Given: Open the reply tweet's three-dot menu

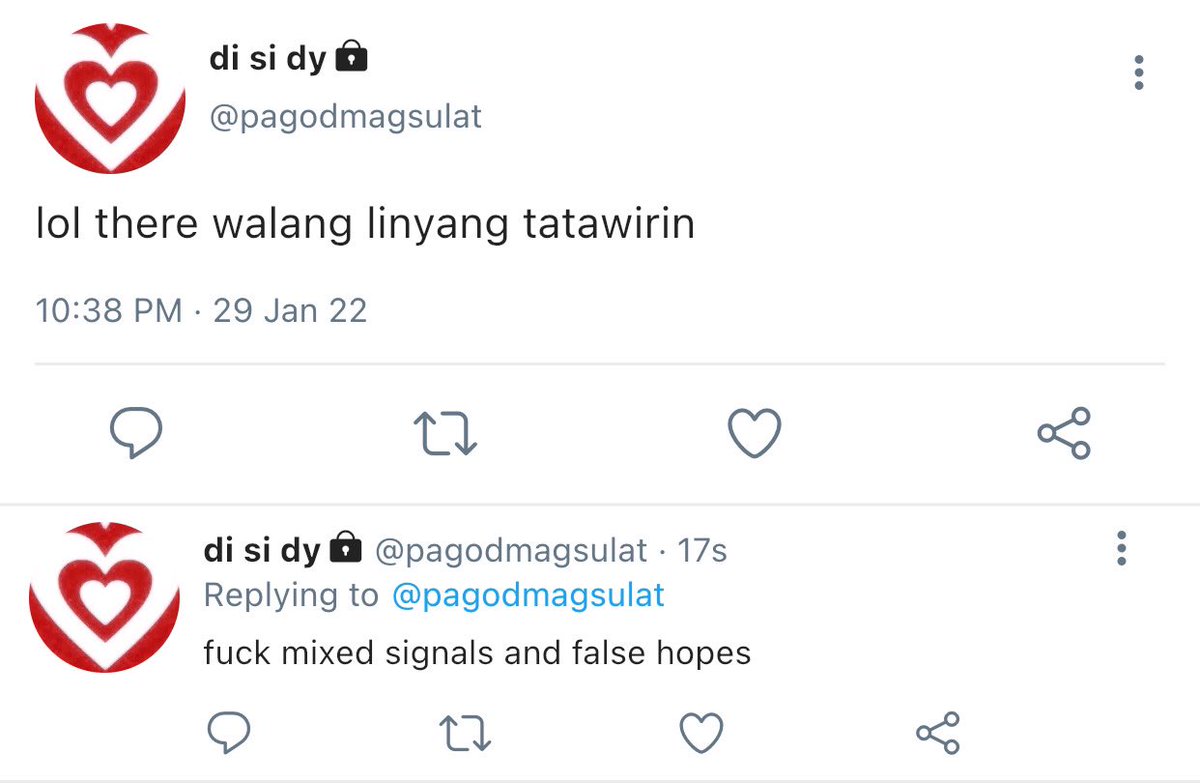Looking at the screenshot, I should [x=1121, y=548].
